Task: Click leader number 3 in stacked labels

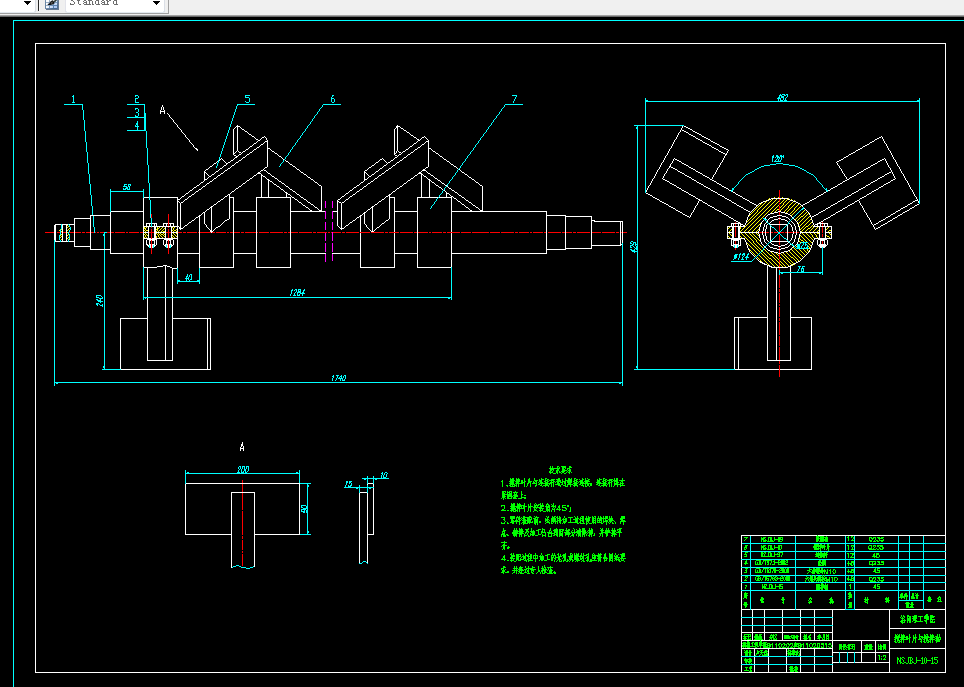Action: tap(136, 112)
